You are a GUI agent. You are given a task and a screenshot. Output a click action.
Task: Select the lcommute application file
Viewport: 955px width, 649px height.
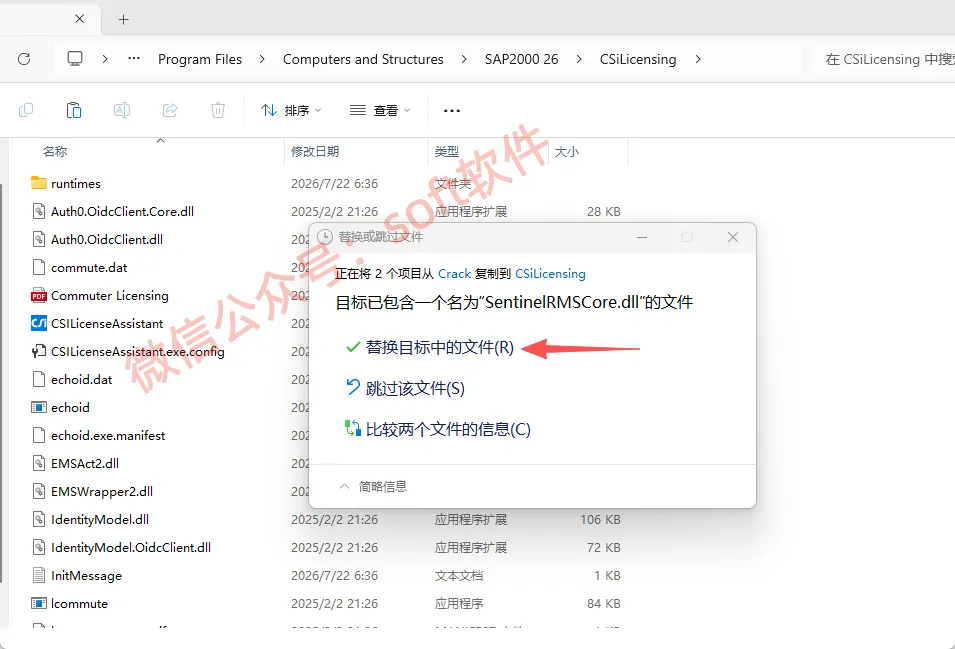coord(79,603)
